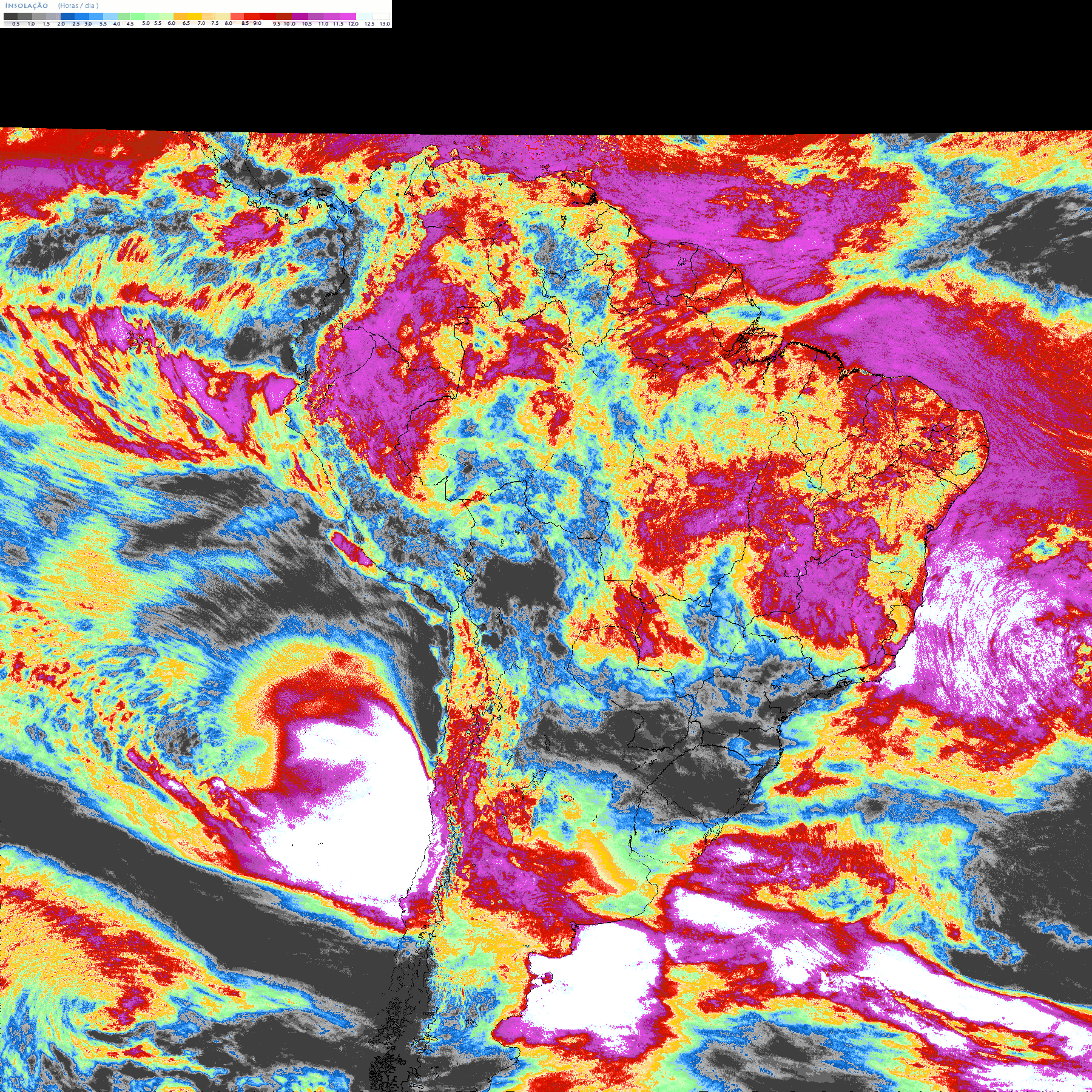Viewport: 1092px width, 1092px height.
Task: Click the '9.5' legend value
Action: pyautogui.click(x=277, y=24)
